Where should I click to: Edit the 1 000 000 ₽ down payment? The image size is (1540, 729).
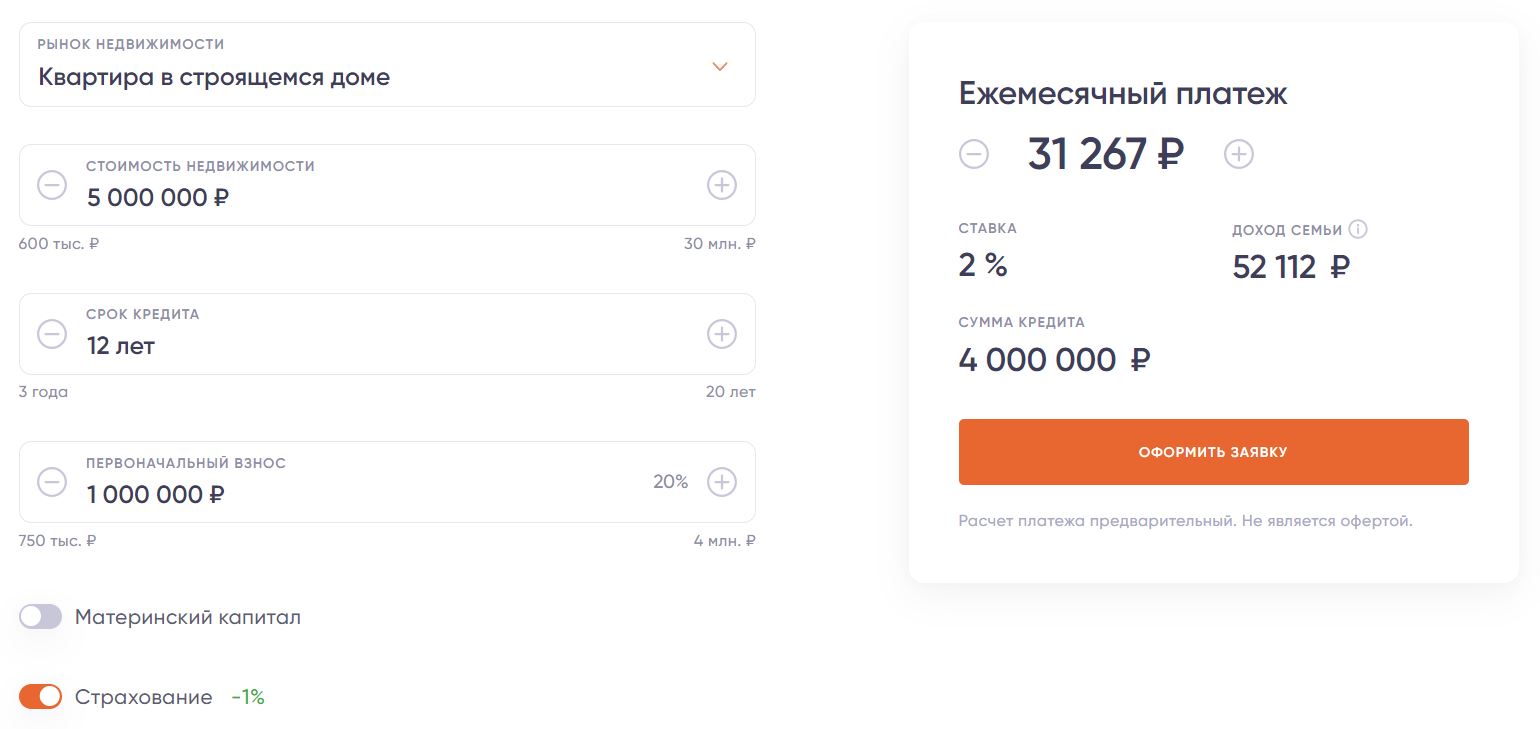(155, 494)
